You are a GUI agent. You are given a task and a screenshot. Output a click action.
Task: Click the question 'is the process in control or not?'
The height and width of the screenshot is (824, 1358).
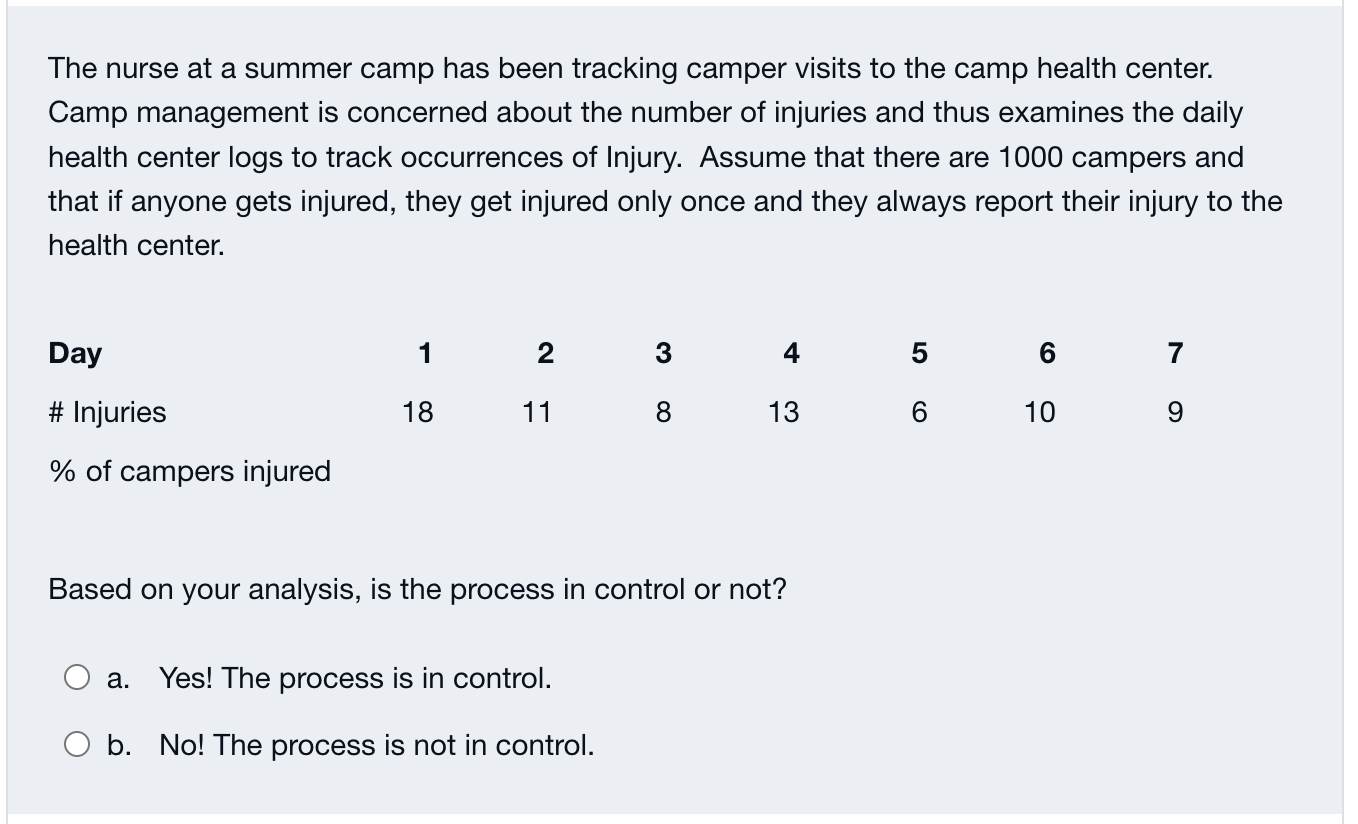(x=417, y=589)
